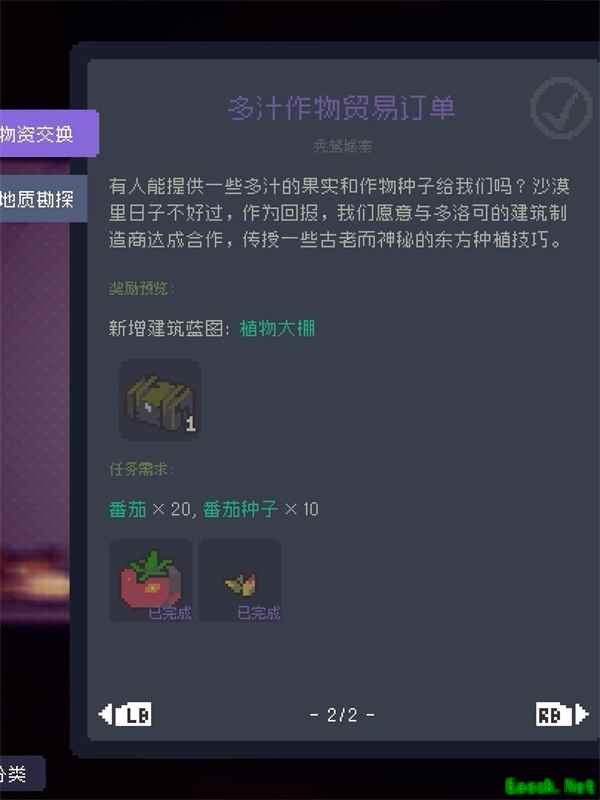Click the green 番茄种子 requirement link
This screenshot has height=800, width=600.
pos(240,509)
